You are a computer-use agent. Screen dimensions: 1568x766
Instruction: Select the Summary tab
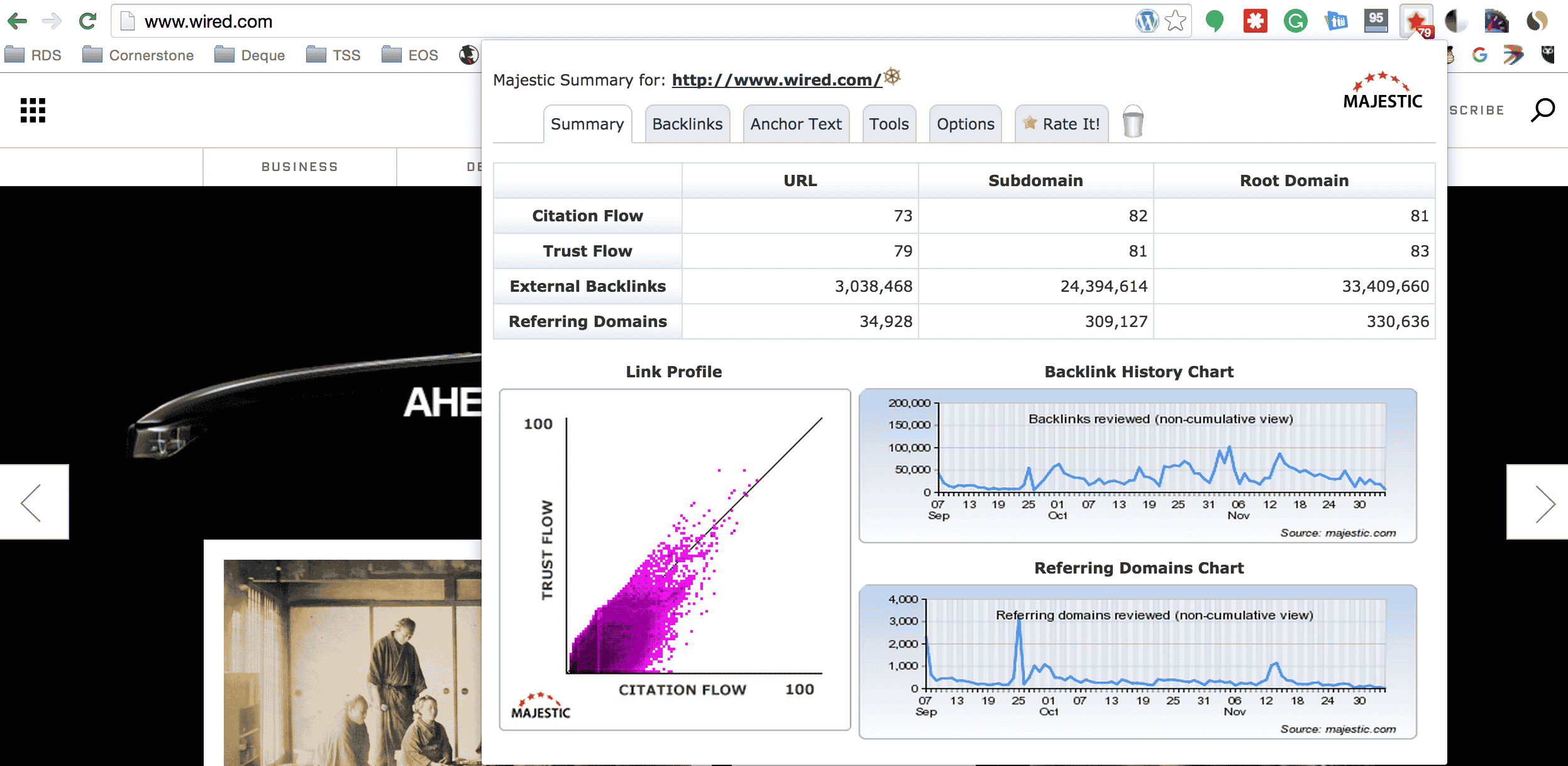tap(587, 124)
